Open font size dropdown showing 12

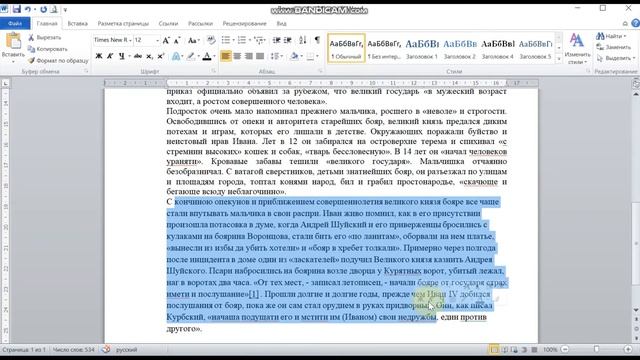pos(157,40)
